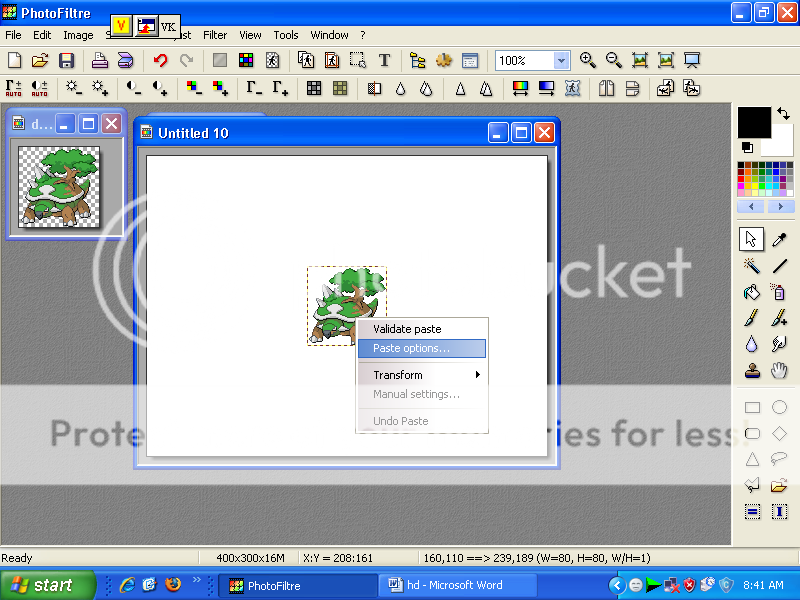Expand the Transform submenu arrow

coord(478,374)
